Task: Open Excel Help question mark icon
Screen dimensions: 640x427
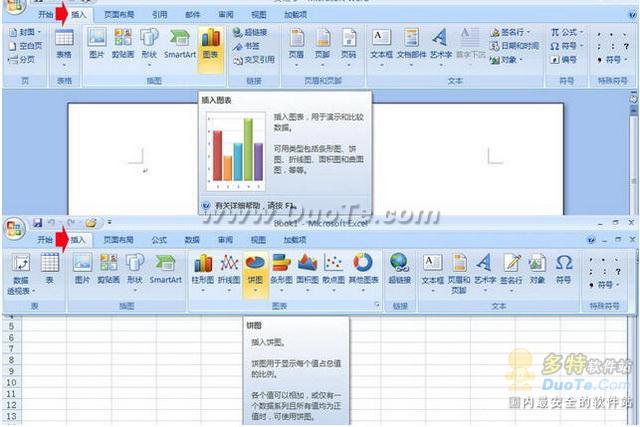Action: [591, 240]
